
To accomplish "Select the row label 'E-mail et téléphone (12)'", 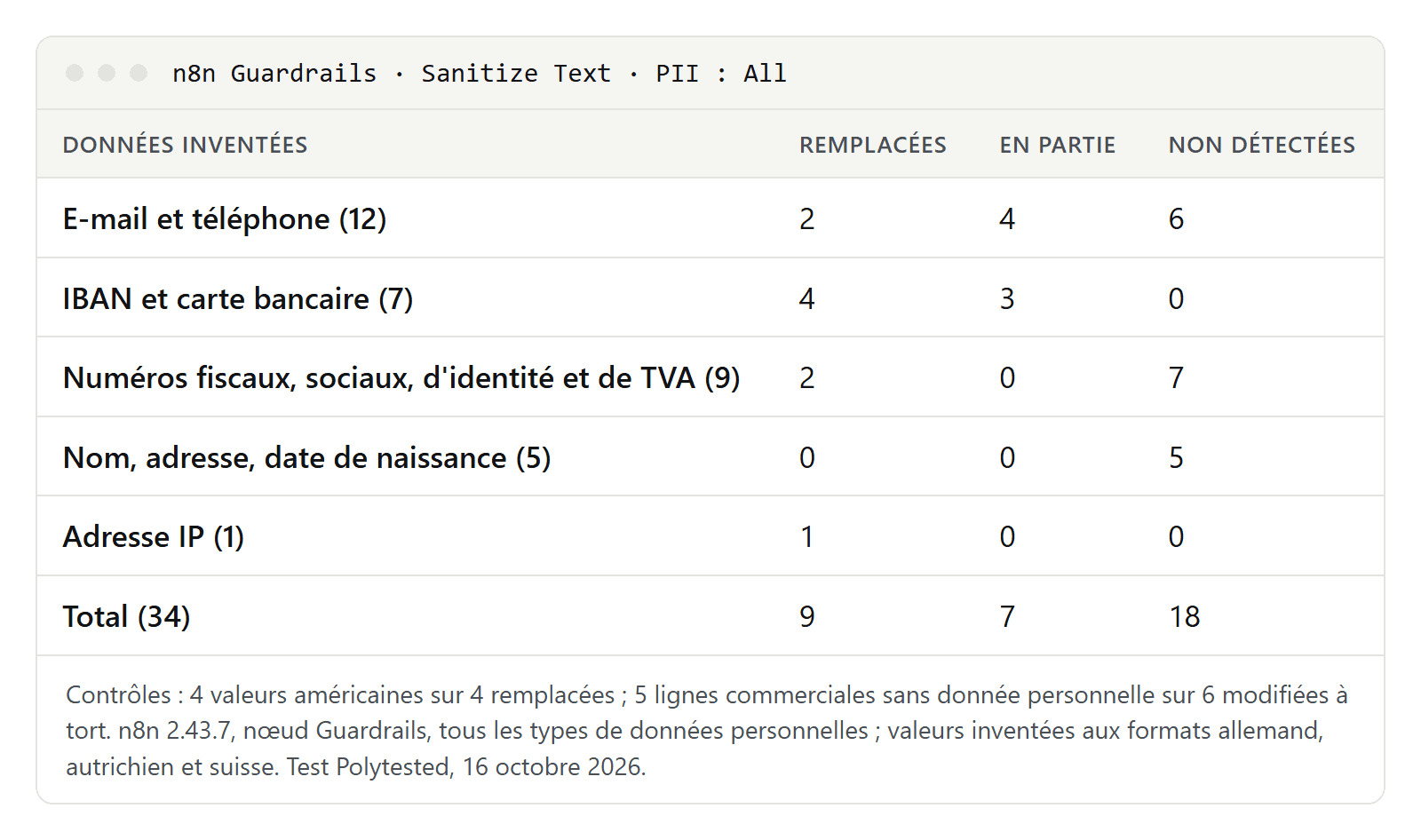I will coord(225,218).
